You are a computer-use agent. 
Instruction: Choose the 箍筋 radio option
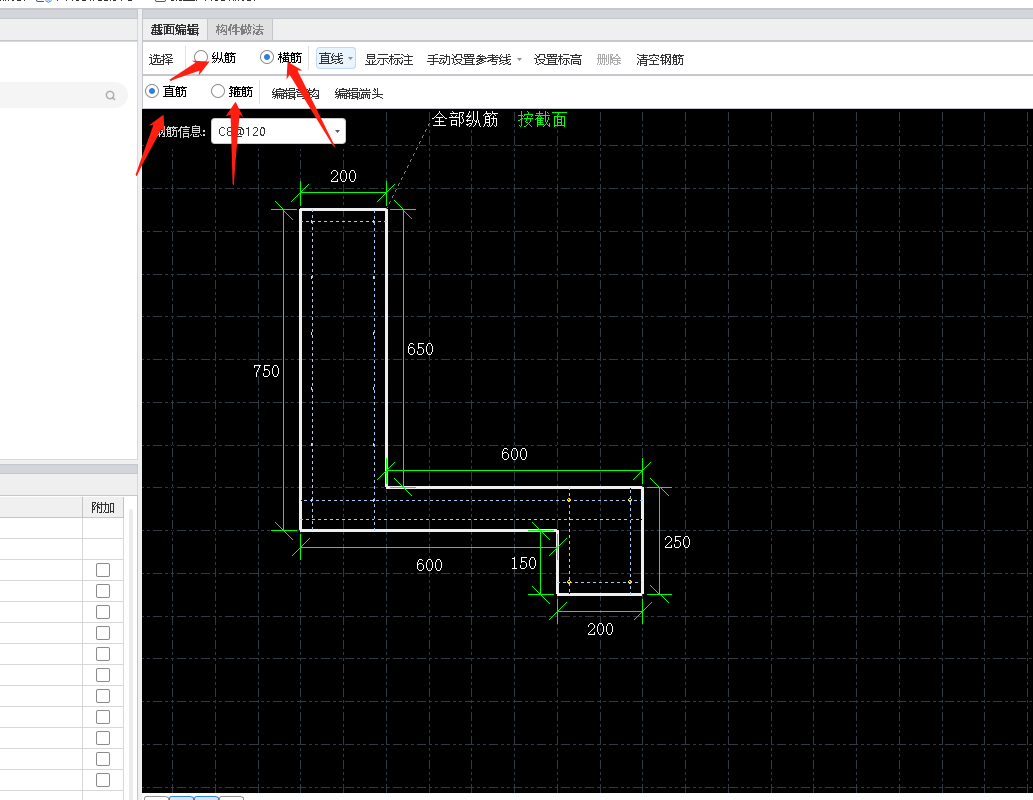218,91
